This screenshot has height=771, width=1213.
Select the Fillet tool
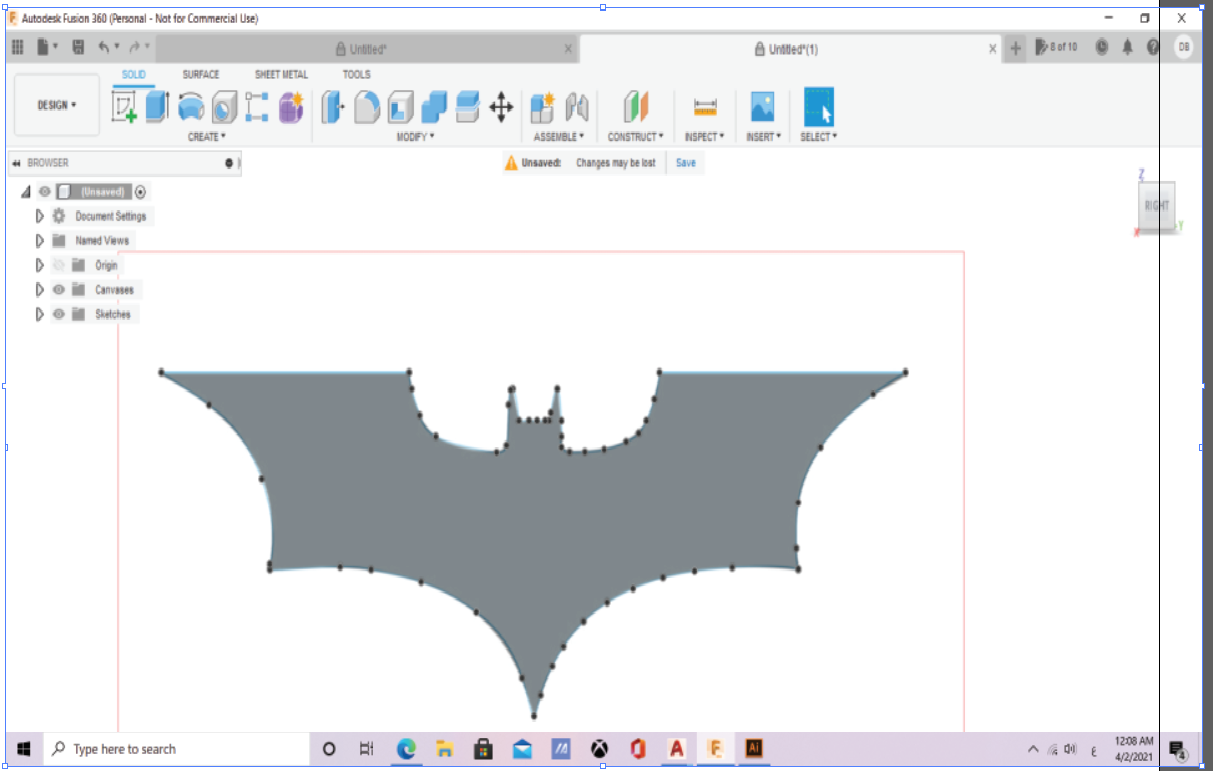367,107
